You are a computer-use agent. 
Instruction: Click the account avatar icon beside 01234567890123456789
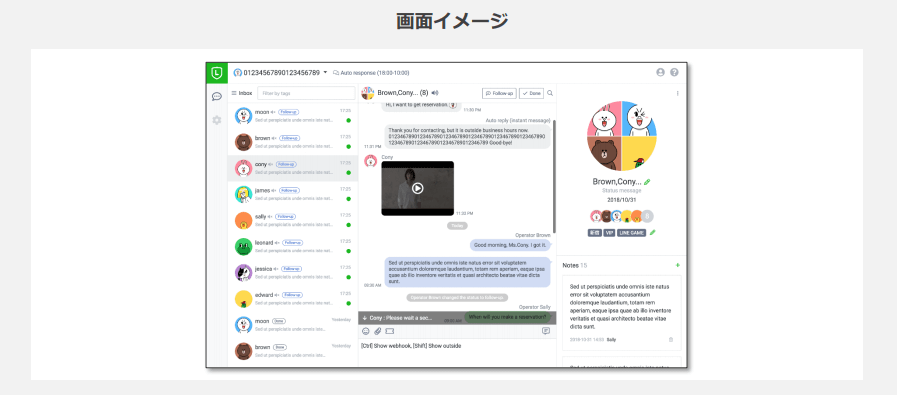click(238, 73)
